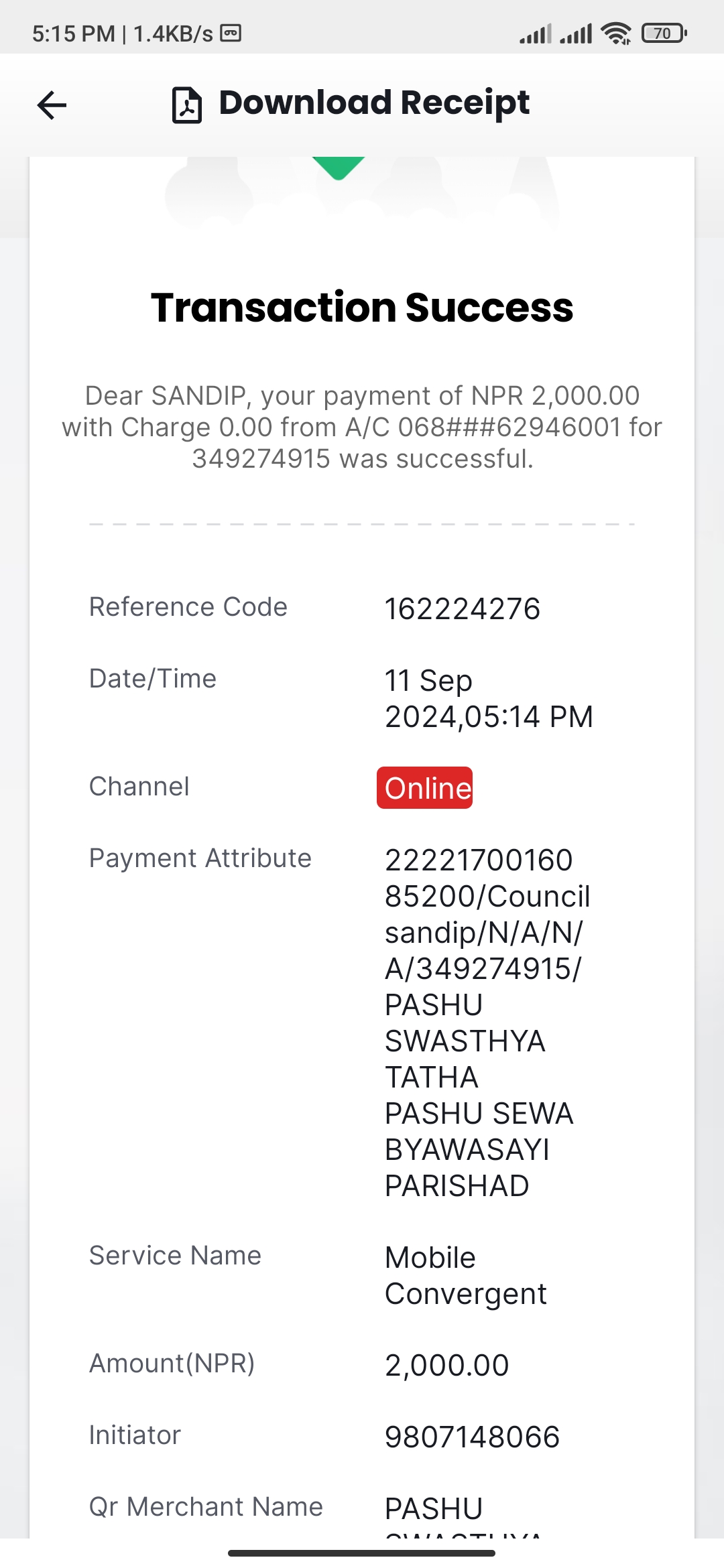Screen dimensions: 724x1568
Task: Tap the battery indicator showing 70
Action: 664,33
